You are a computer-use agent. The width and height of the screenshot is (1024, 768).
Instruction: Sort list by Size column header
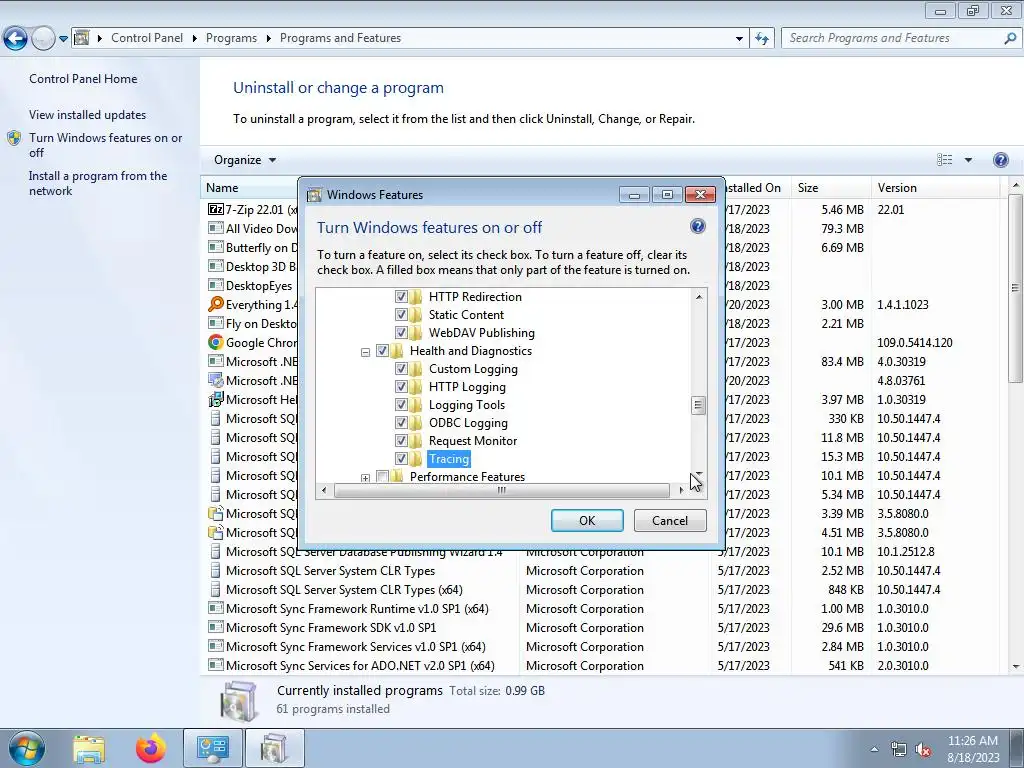click(830, 187)
